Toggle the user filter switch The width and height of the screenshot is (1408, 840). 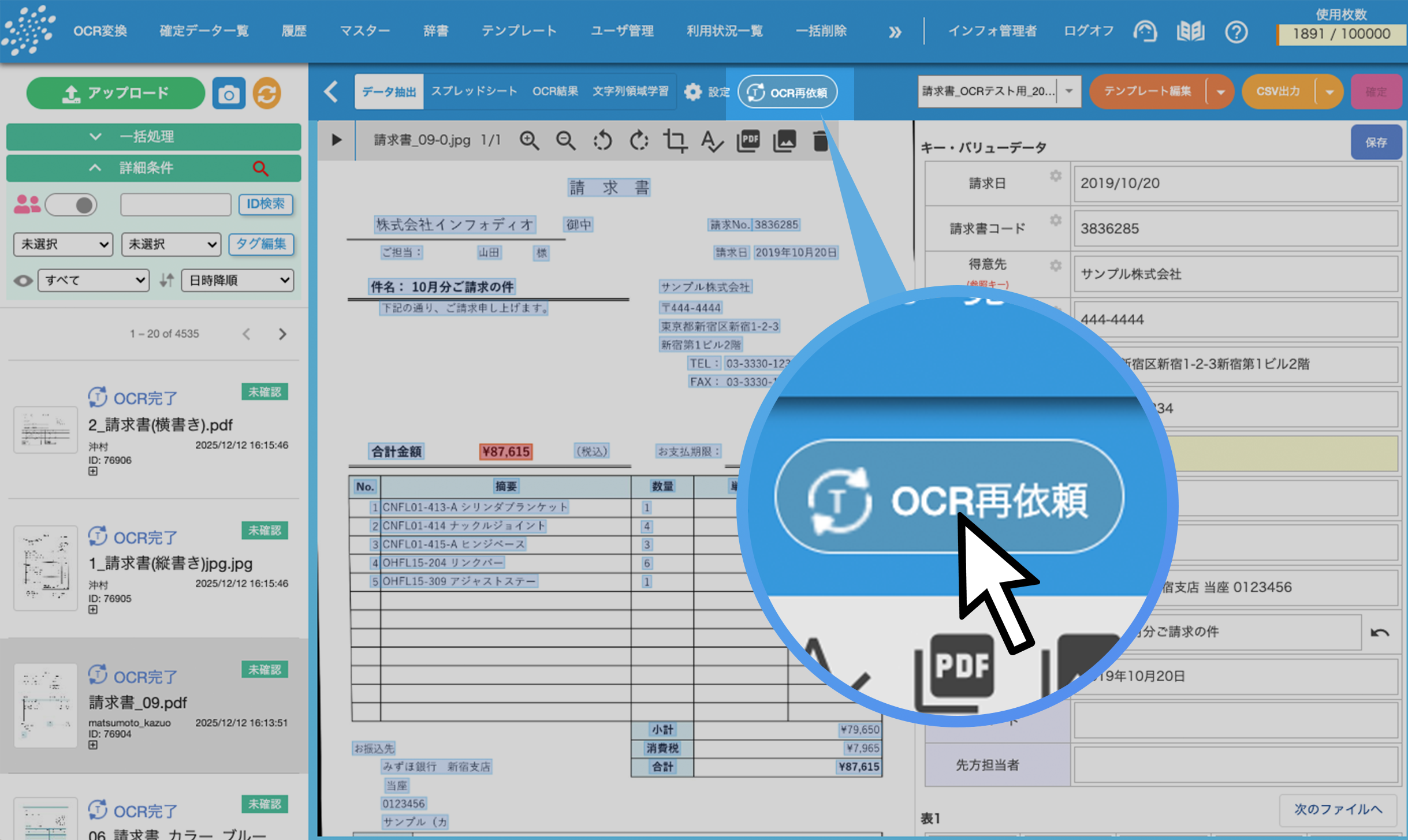click(72, 205)
